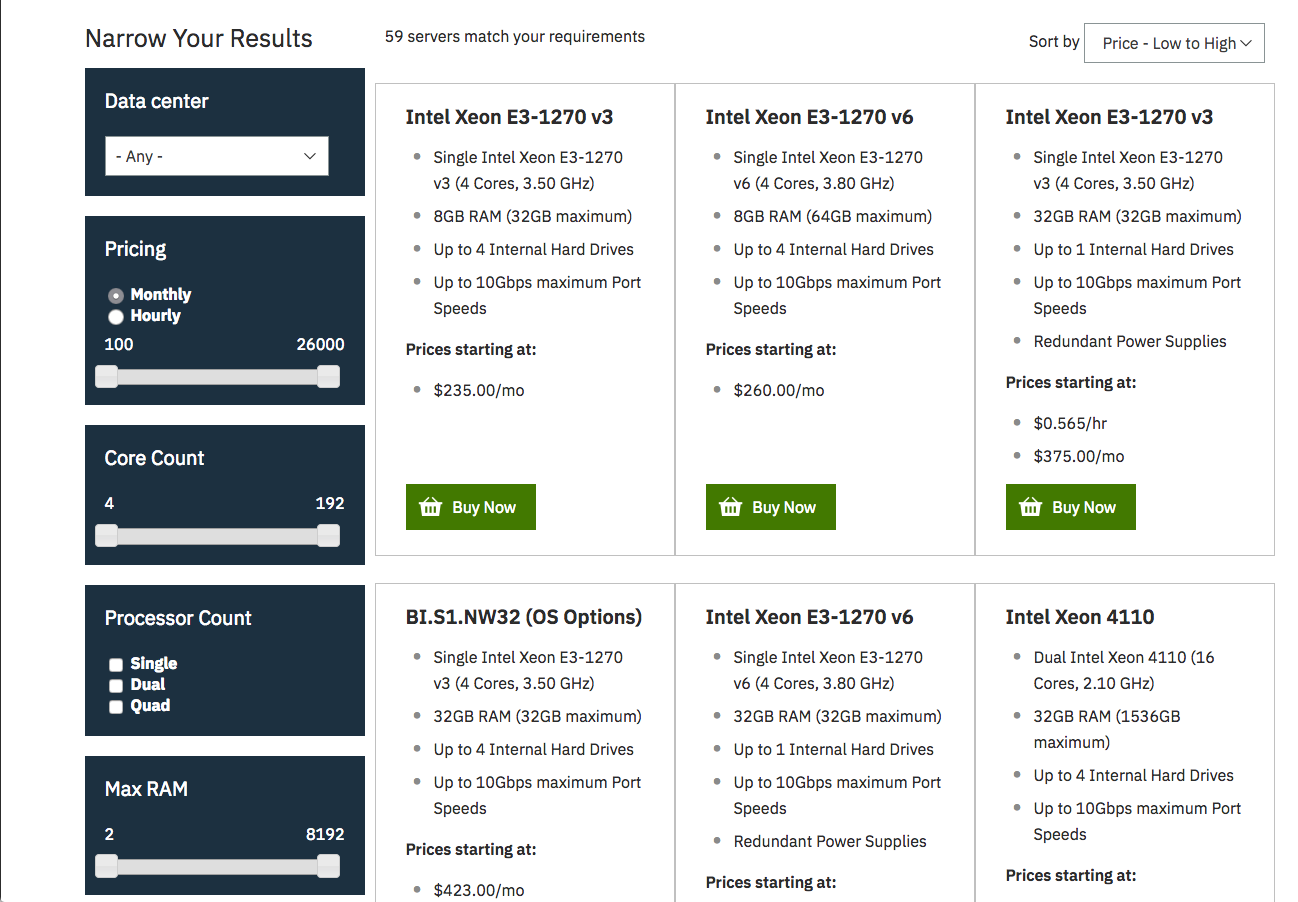The height and width of the screenshot is (902, 1298).
Task: Click the Pricing slider maximum handle
Action: [x=328, y=376]
